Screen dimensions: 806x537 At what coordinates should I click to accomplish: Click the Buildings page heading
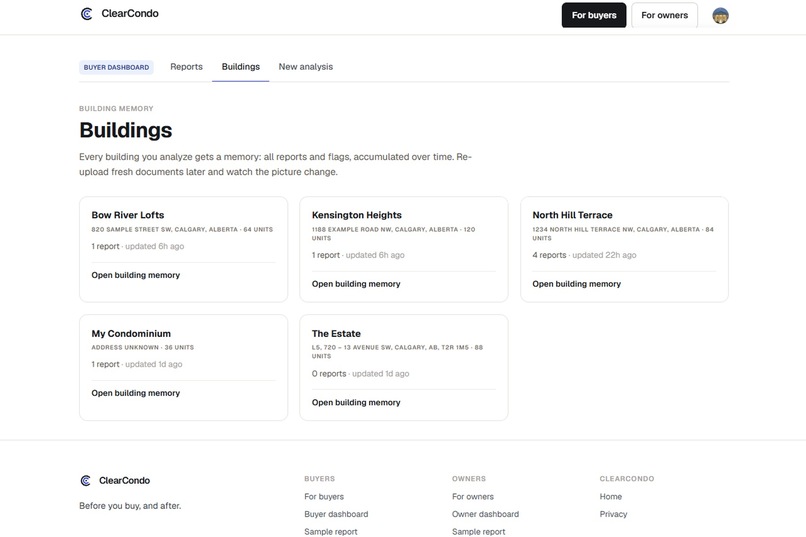pyautogui.click(x=125, y=130)
